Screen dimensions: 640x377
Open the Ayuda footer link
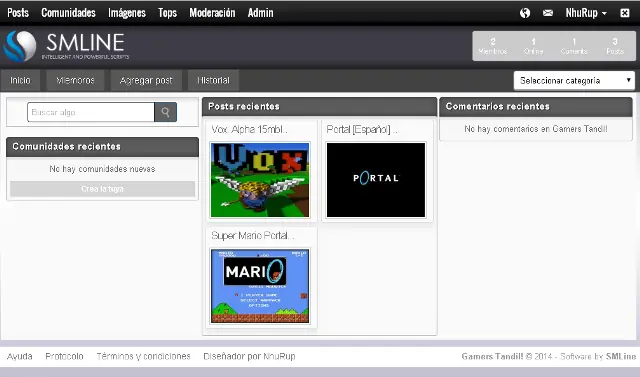pyautogui.click(x=19, y=356)
